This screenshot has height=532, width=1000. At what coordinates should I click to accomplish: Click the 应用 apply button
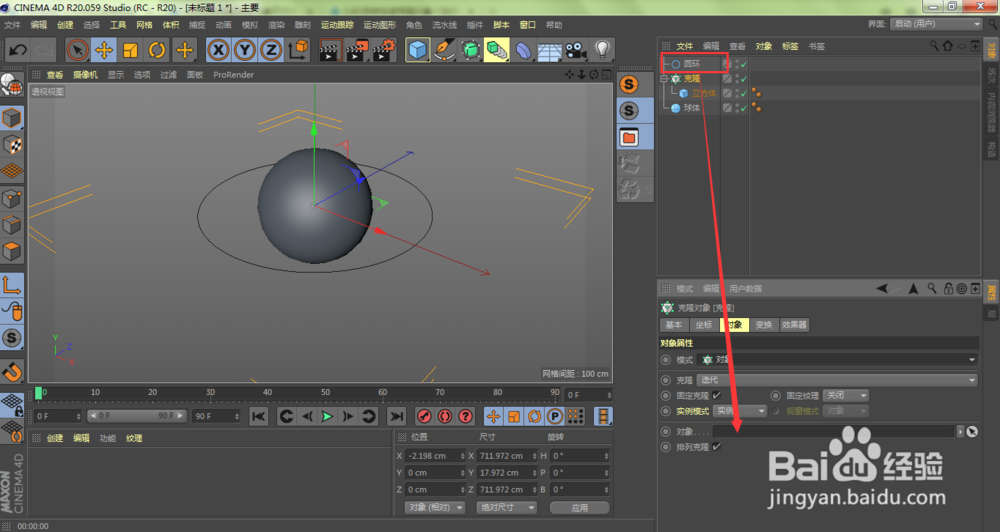(x=580, y=508)
